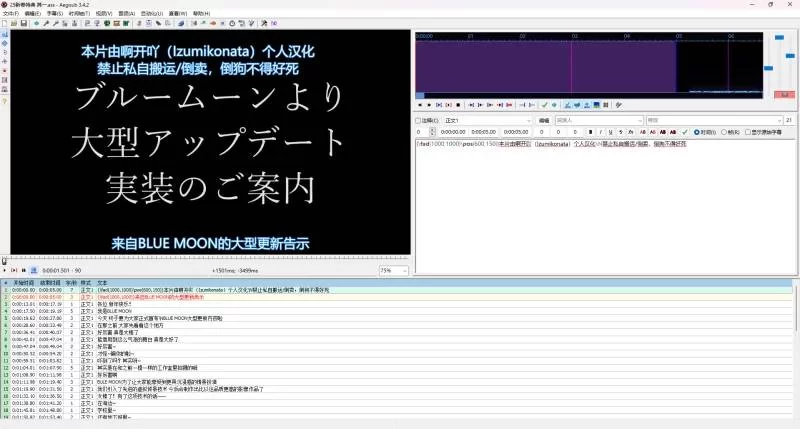Click the video seek bar slider
Viewport: 800px width, 429px height.
point(206,261)
